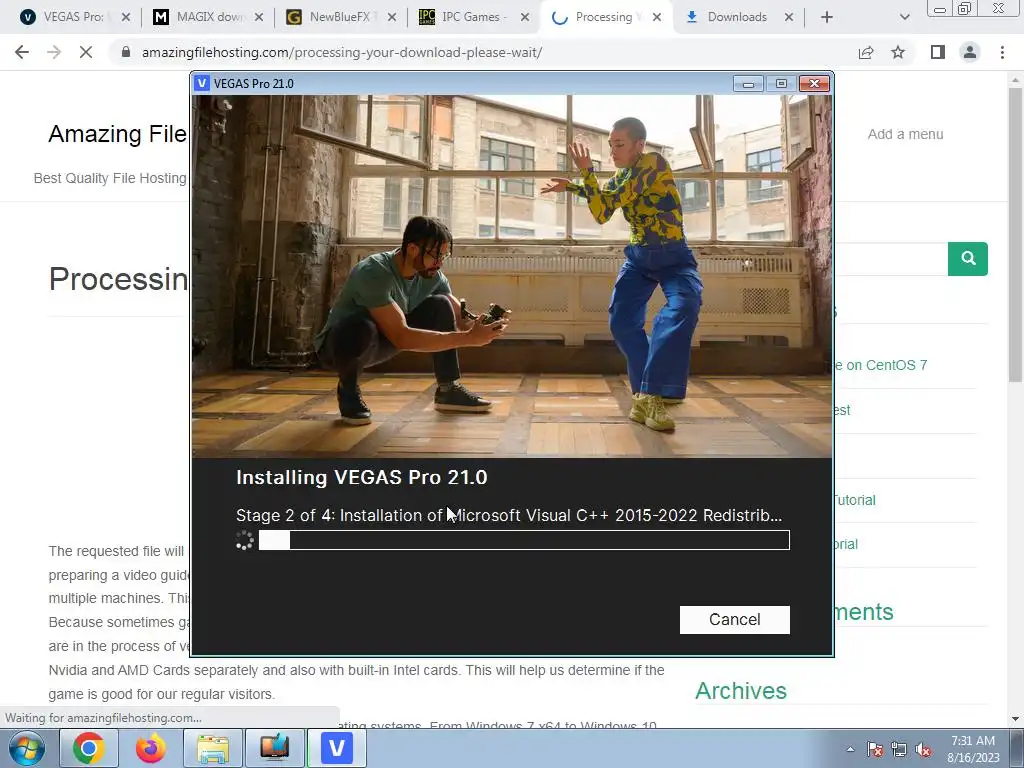Go back to previous page
This screenshot has width=1024, height=768.
22,52
